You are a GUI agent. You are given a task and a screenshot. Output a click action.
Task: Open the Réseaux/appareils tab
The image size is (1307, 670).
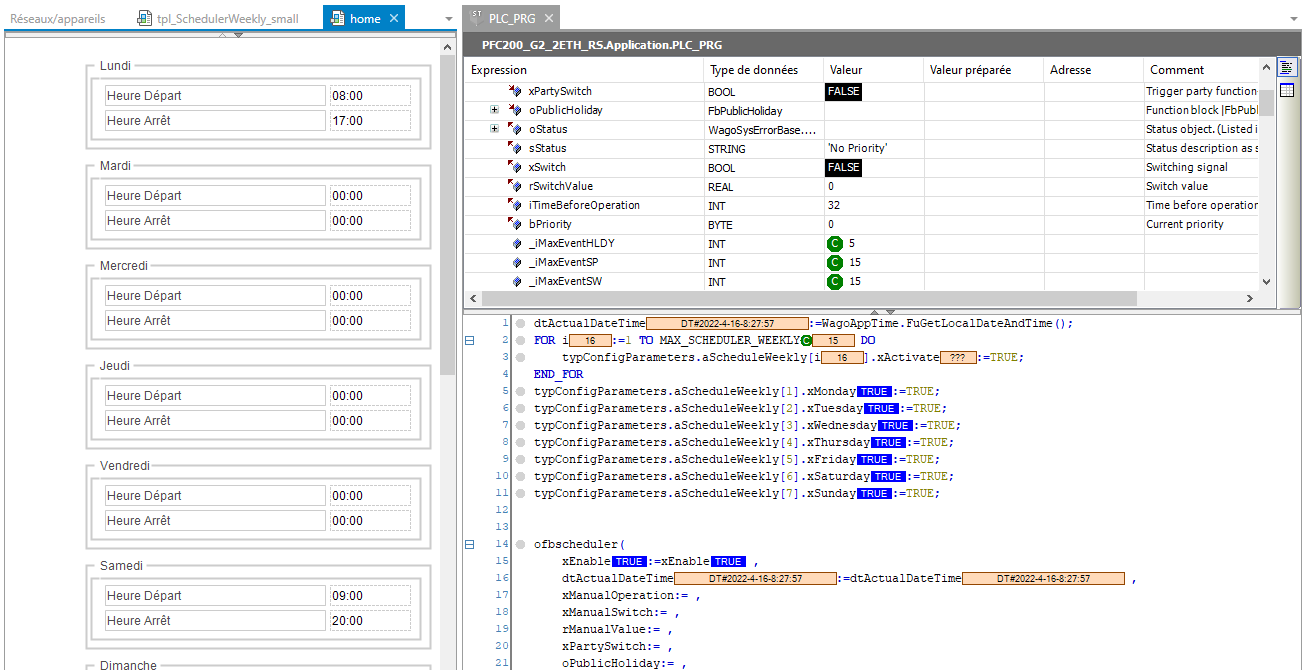pyautogui.click(x=58, y=19)
